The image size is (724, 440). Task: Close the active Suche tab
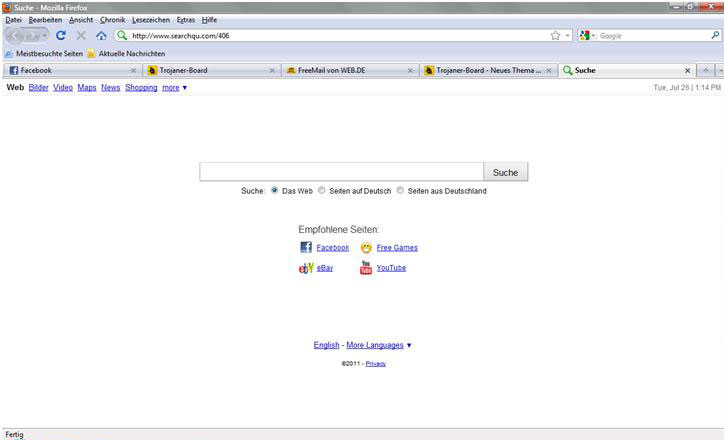point(687,71)
